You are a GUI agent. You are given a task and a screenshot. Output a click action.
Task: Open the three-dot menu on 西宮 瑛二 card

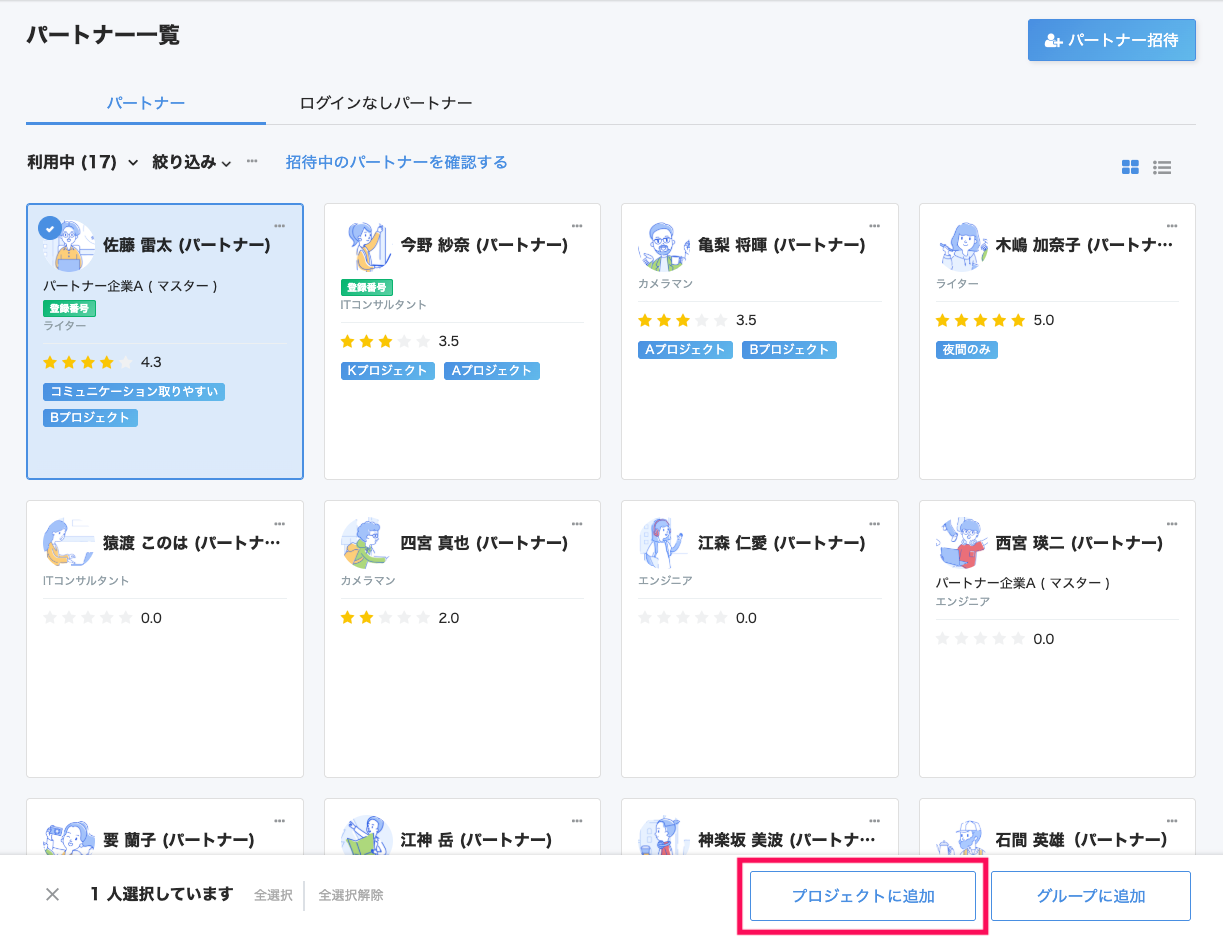(1172, 523)
